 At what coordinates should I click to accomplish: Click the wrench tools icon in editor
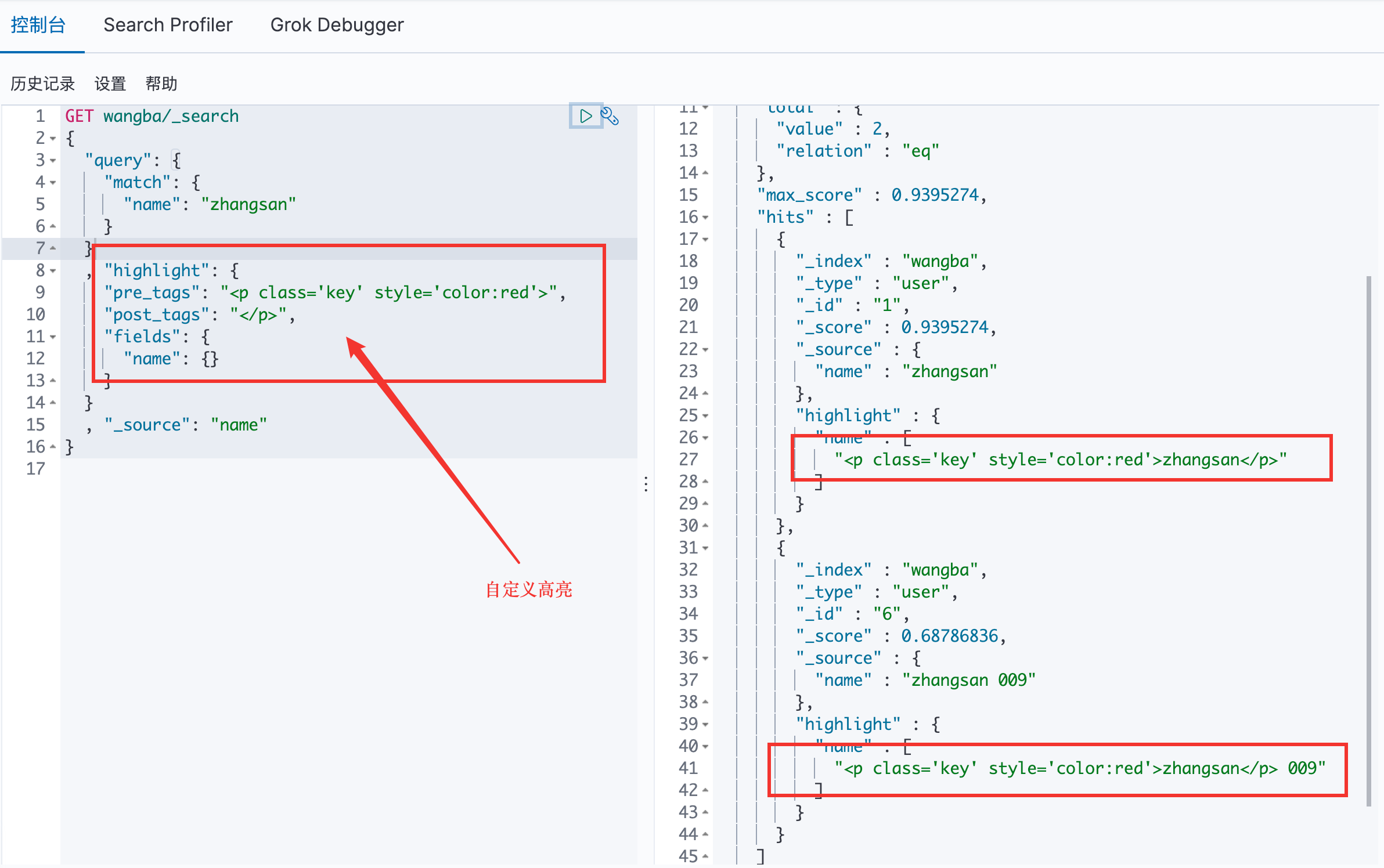[610, 116]
